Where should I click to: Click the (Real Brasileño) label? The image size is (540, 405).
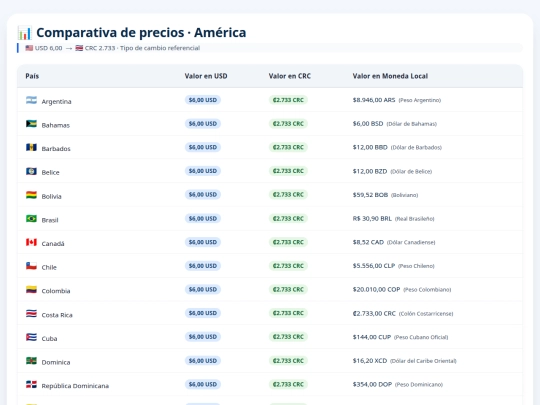415,219
